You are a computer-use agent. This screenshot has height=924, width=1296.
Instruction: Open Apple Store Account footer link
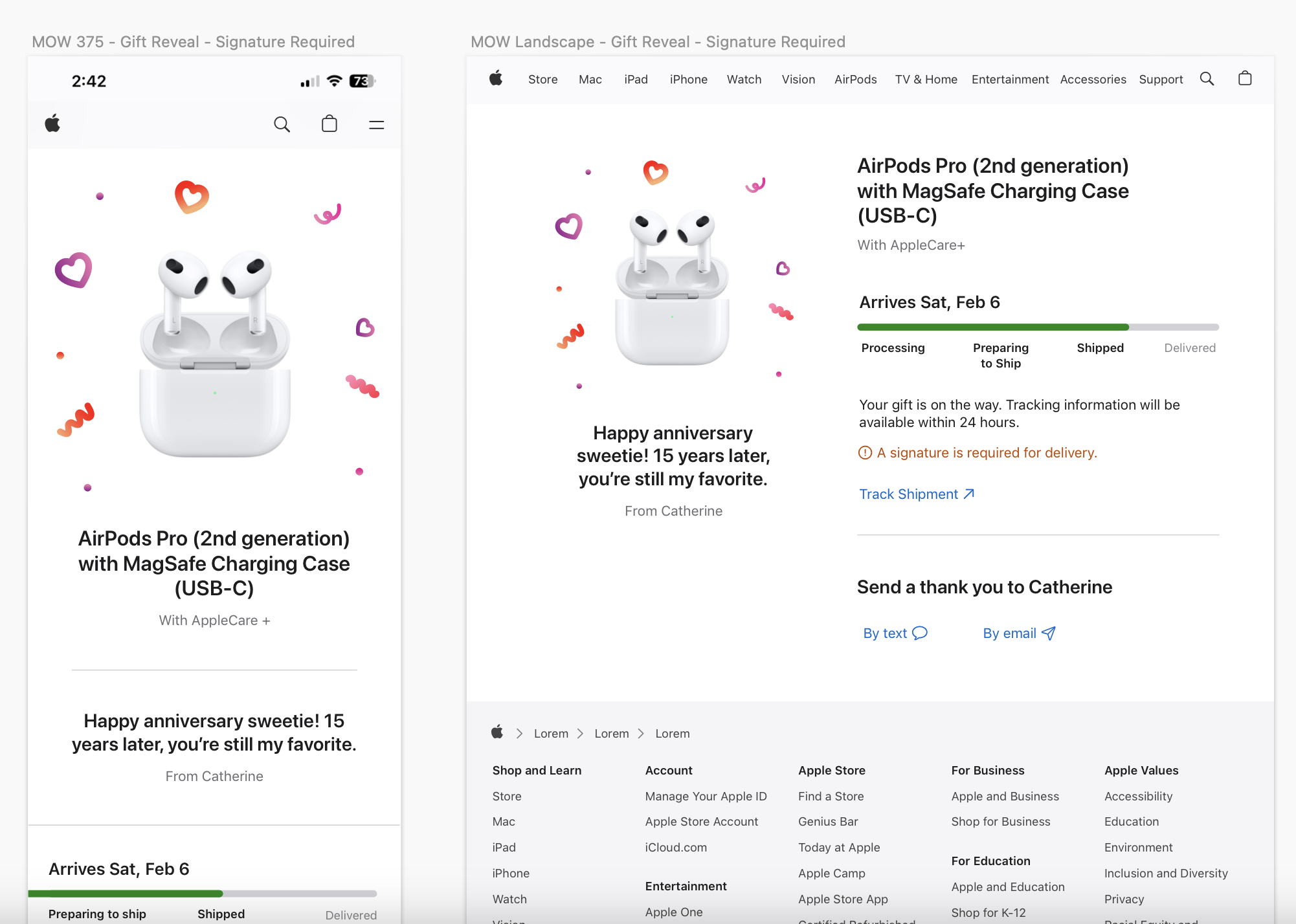(702, 822)
